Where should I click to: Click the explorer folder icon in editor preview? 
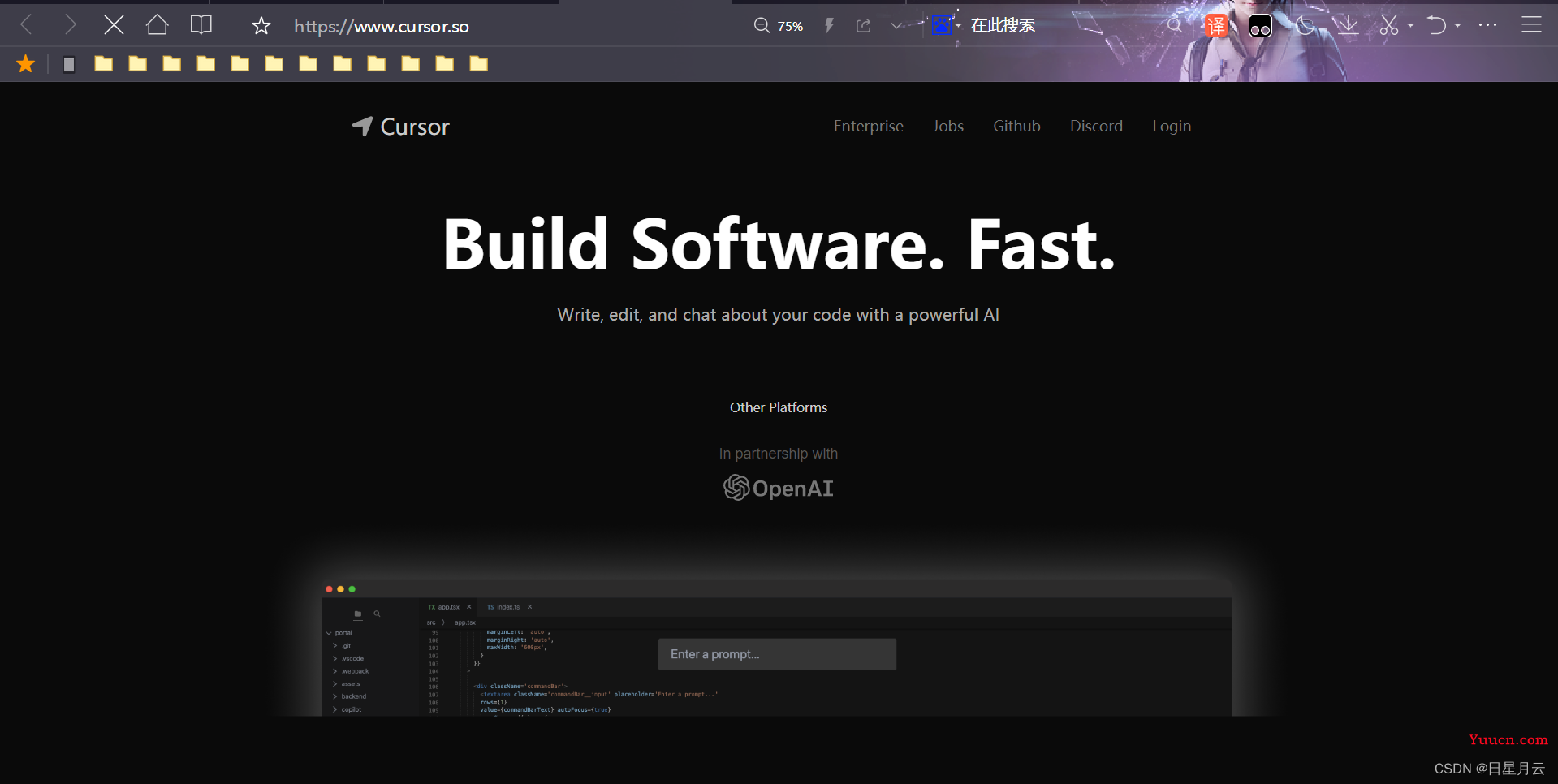pos(358,614)
